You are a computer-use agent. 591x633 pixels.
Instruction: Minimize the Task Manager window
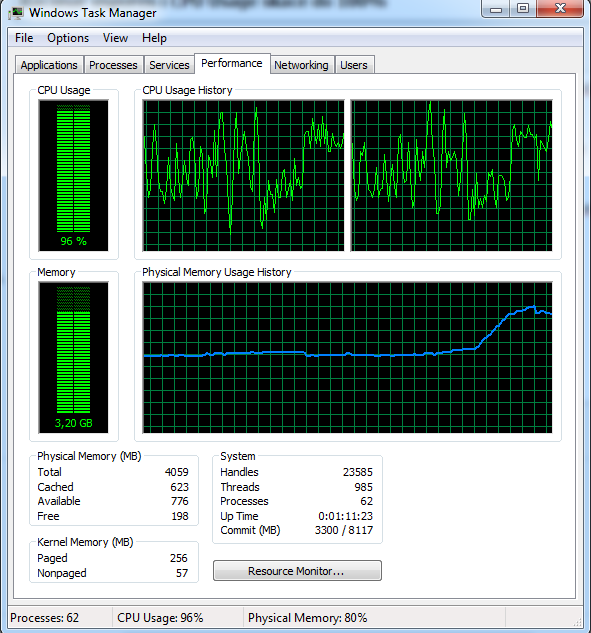[496, 8]
